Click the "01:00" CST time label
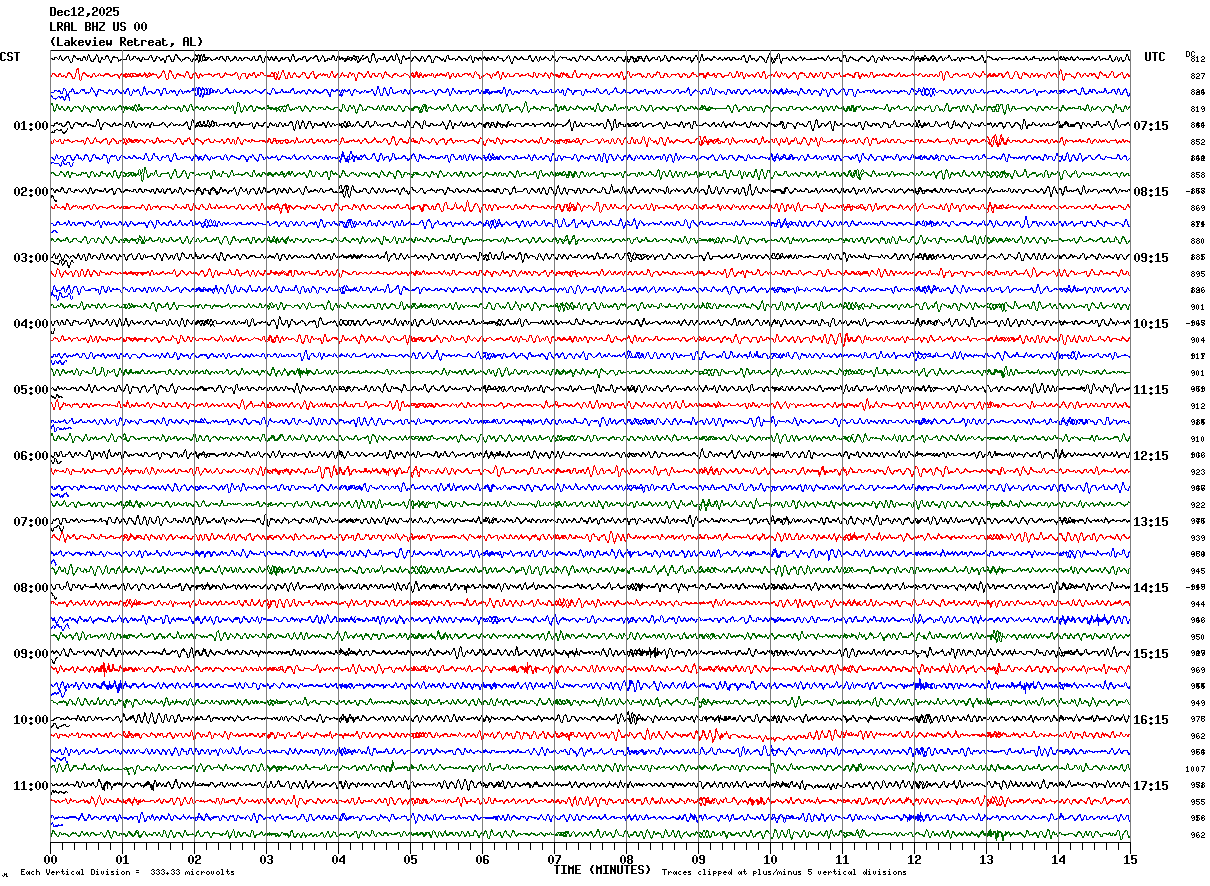 (x=31, y=126)
